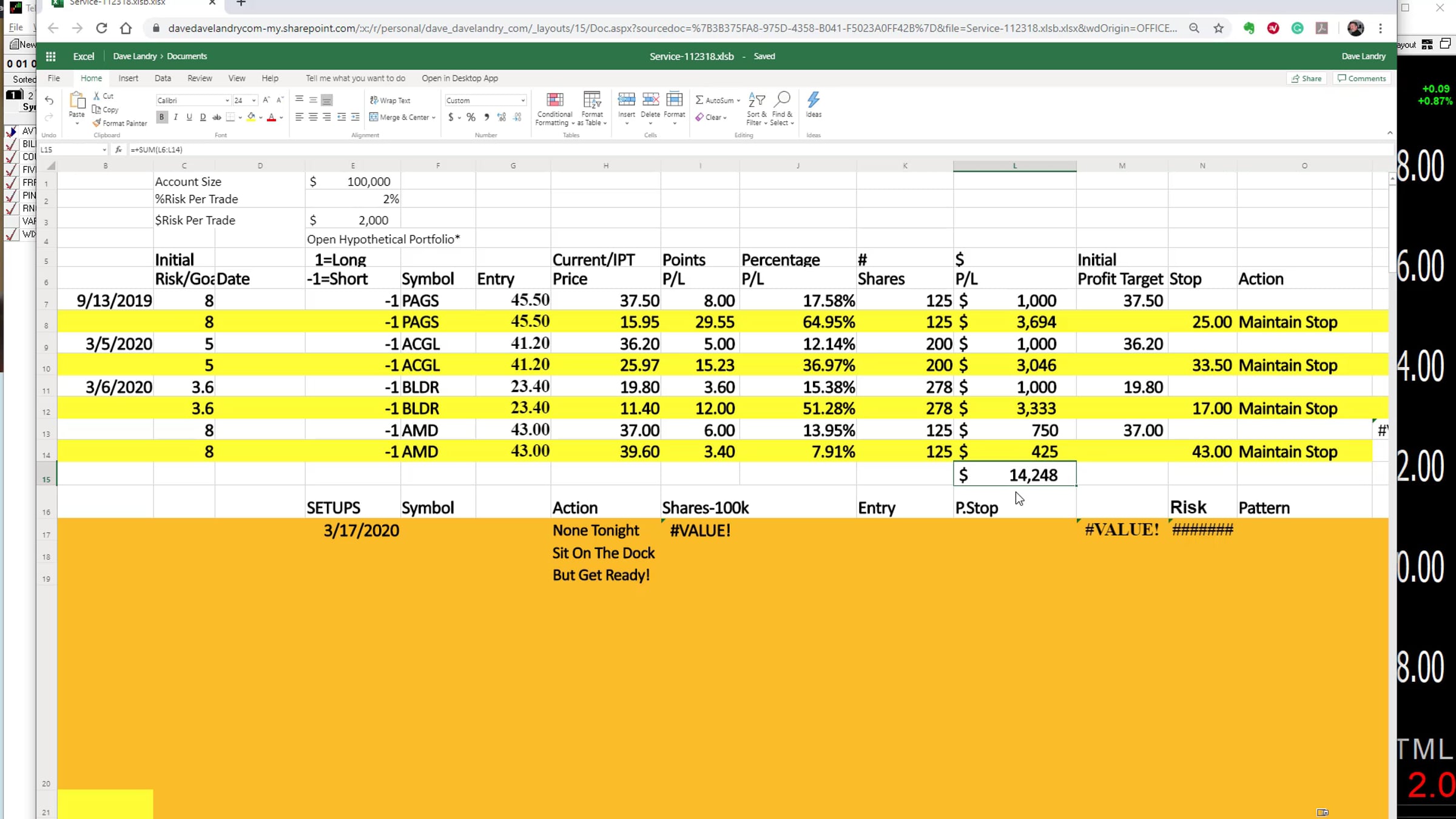This screenshot has width=1456, height=819.
Task: Click the Tell me what you want to do box
Action: coord(356,78)
